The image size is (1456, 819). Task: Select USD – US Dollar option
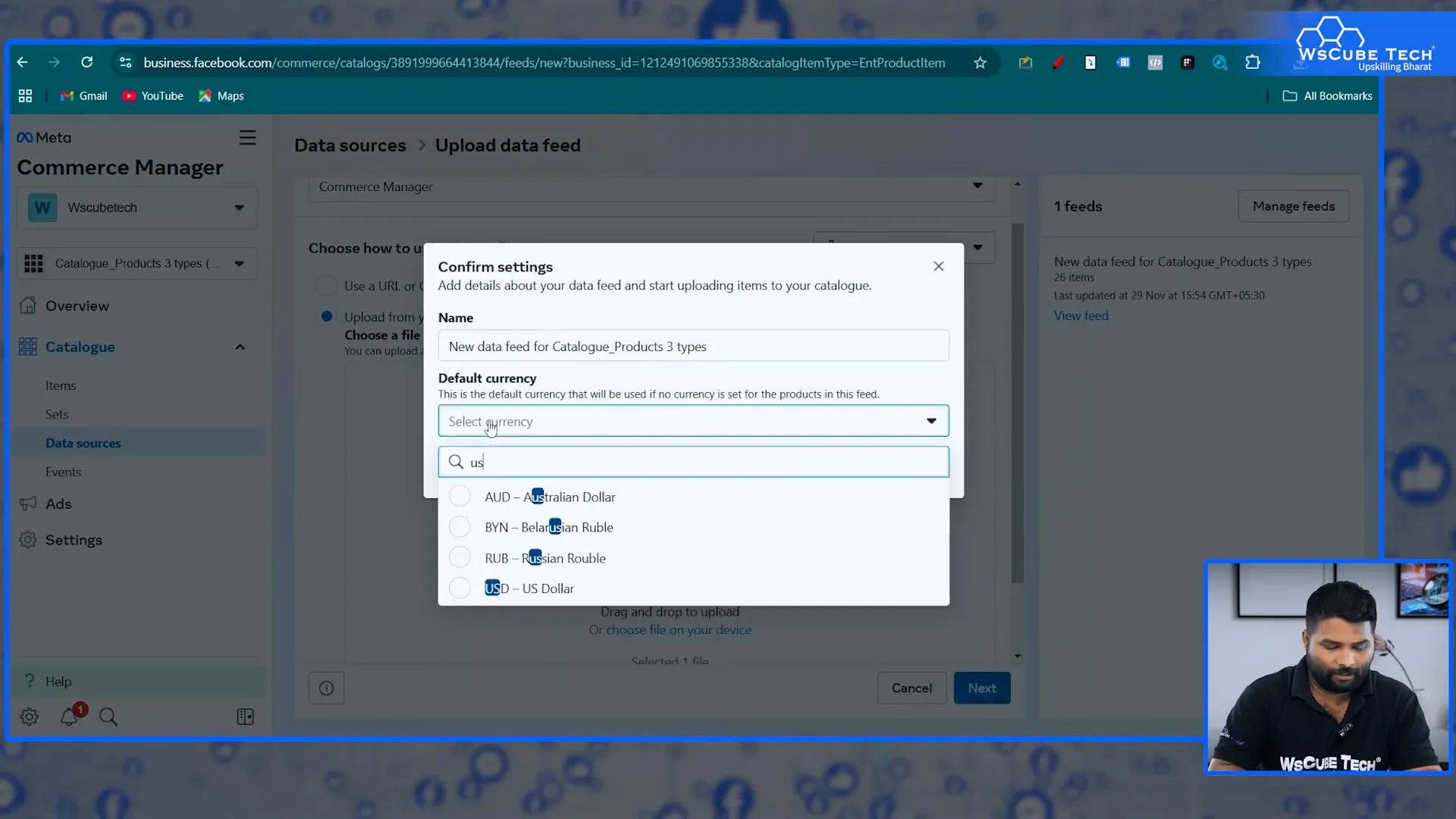(x=693, y=588)
